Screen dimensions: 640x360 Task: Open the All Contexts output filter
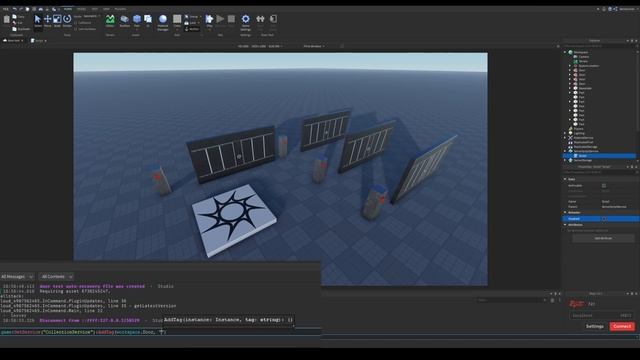coord(56,277)
